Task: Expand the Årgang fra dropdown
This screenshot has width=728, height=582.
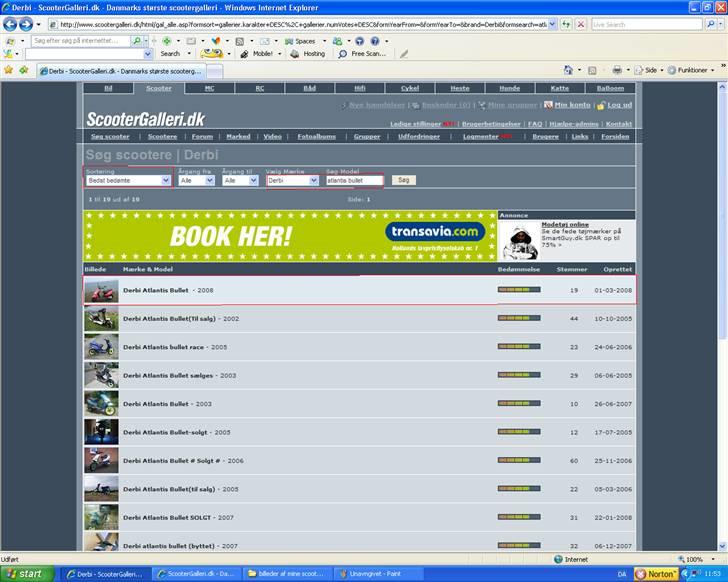Action: (196, 180)
